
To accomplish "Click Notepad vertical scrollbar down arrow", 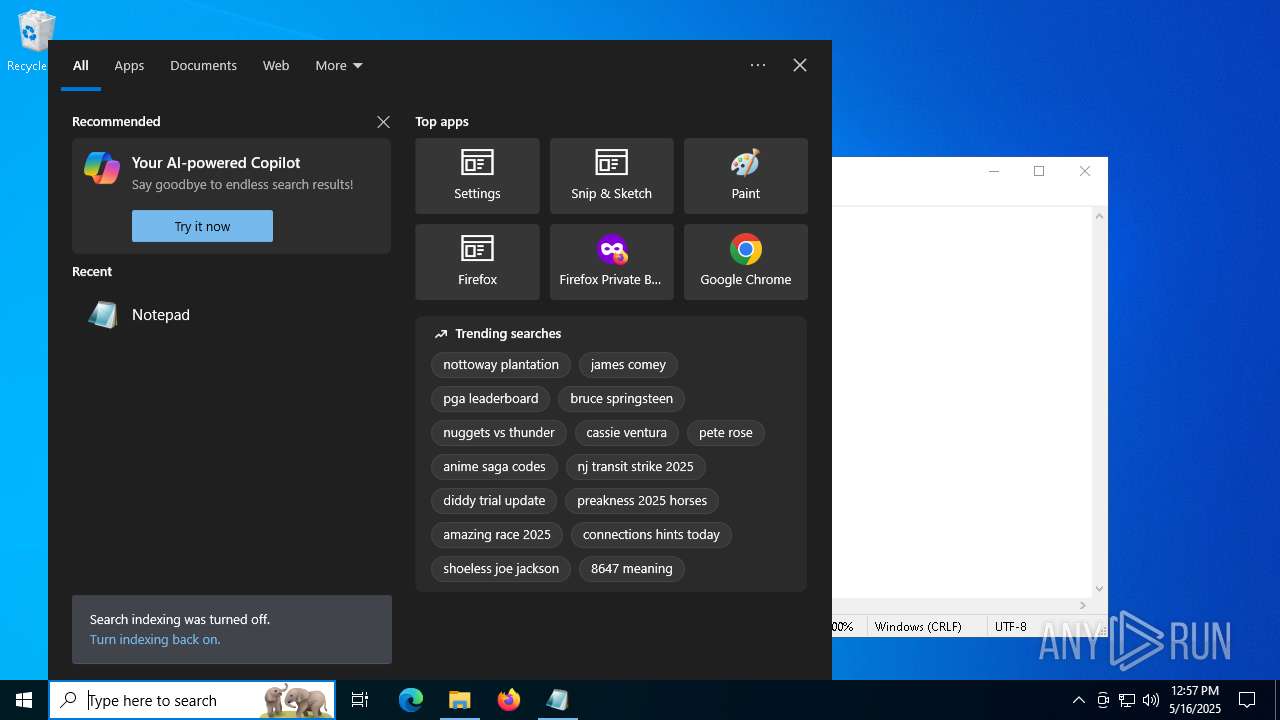I will point(1100,589).
